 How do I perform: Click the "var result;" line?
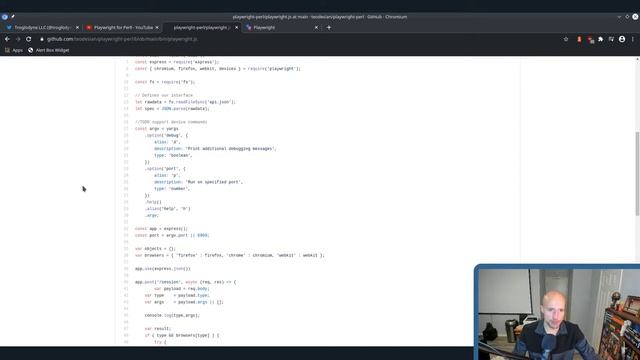click(158, 329)
